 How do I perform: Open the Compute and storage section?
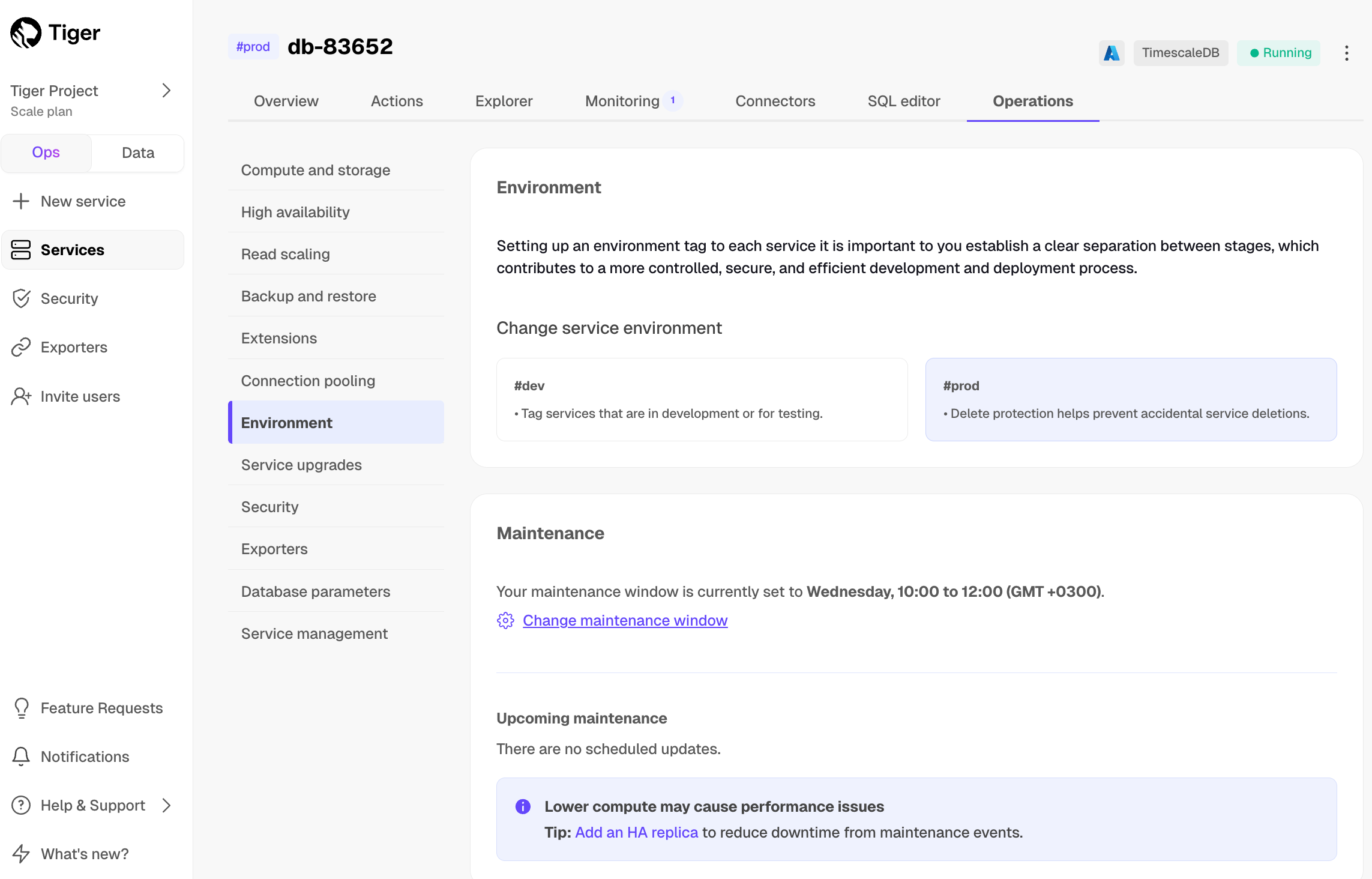click(x=316, y=170)
